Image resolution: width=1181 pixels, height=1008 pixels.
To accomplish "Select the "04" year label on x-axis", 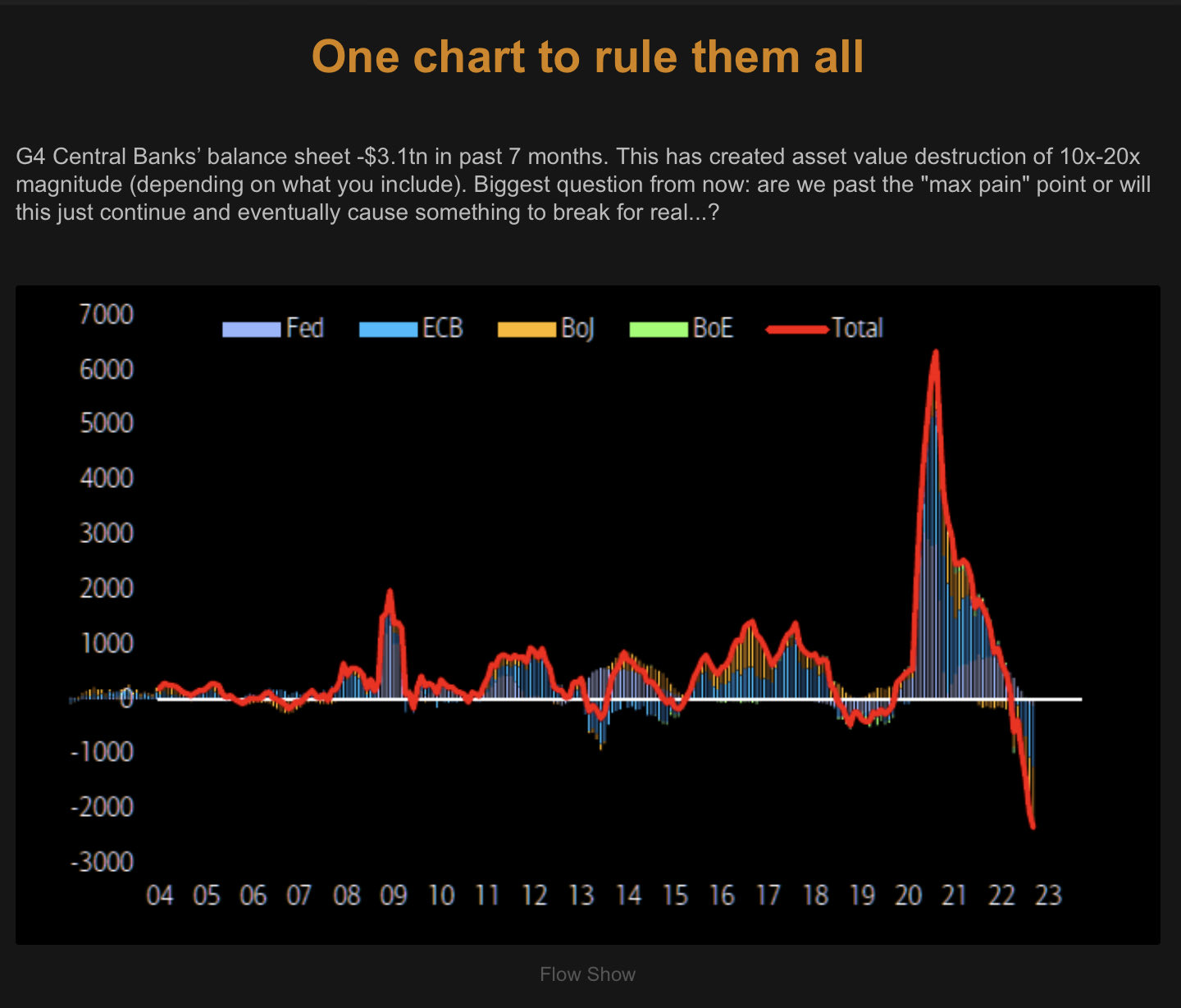I will (160, 895).
